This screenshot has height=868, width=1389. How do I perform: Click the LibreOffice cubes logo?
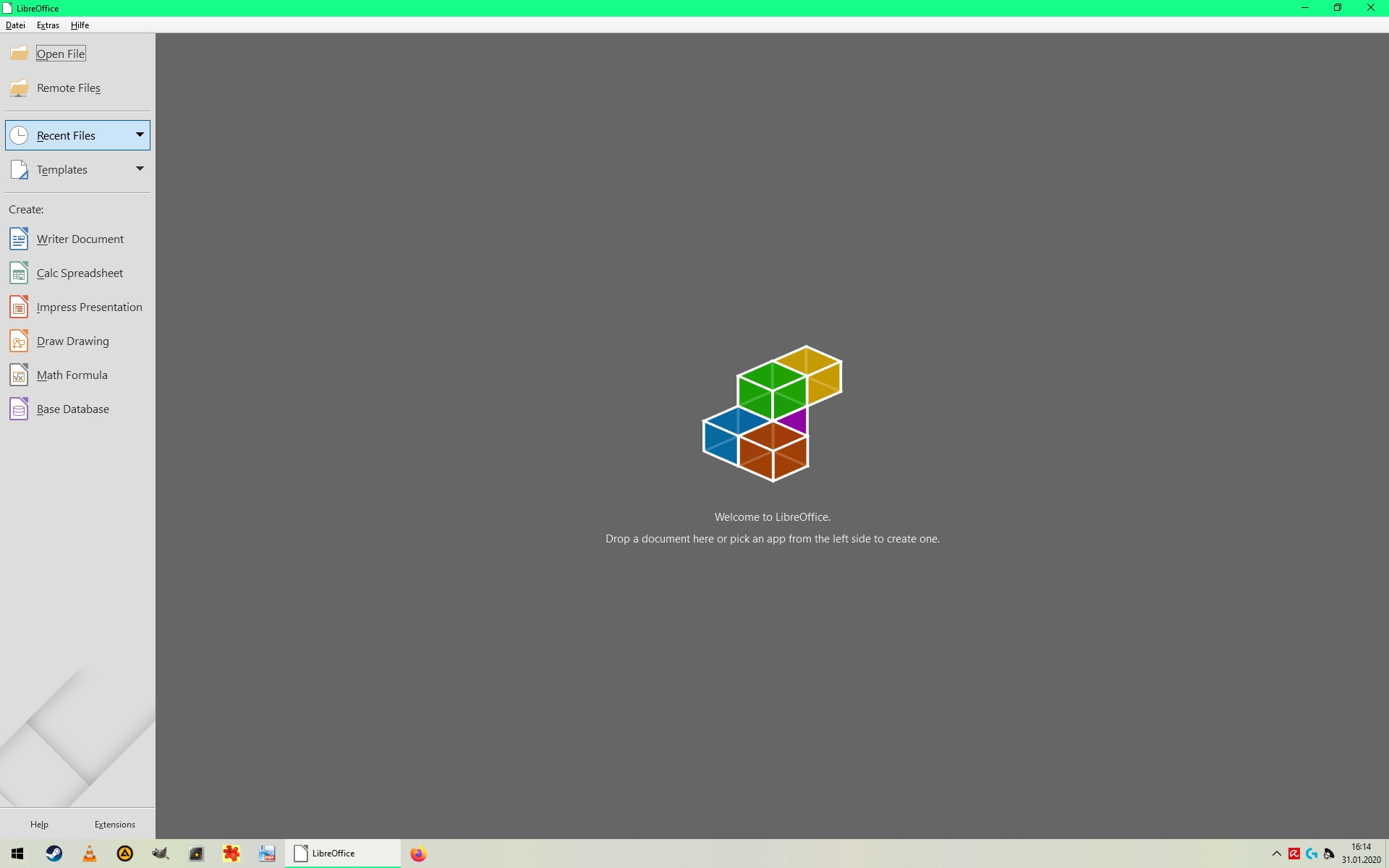pos(773,414)
